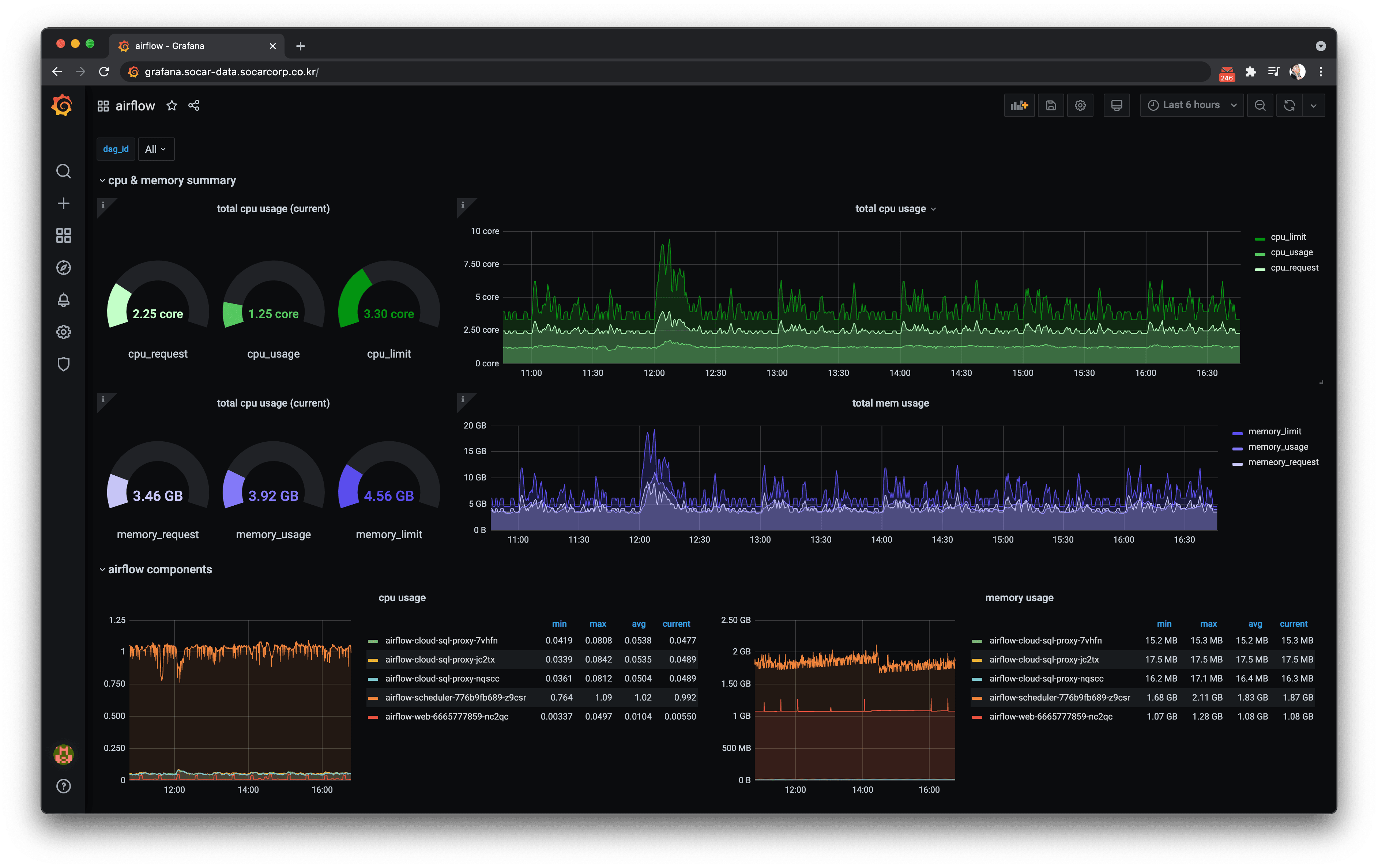Sort cpu usage legend by max
The height and width of the screenshot is (868, 1378).
598,624
